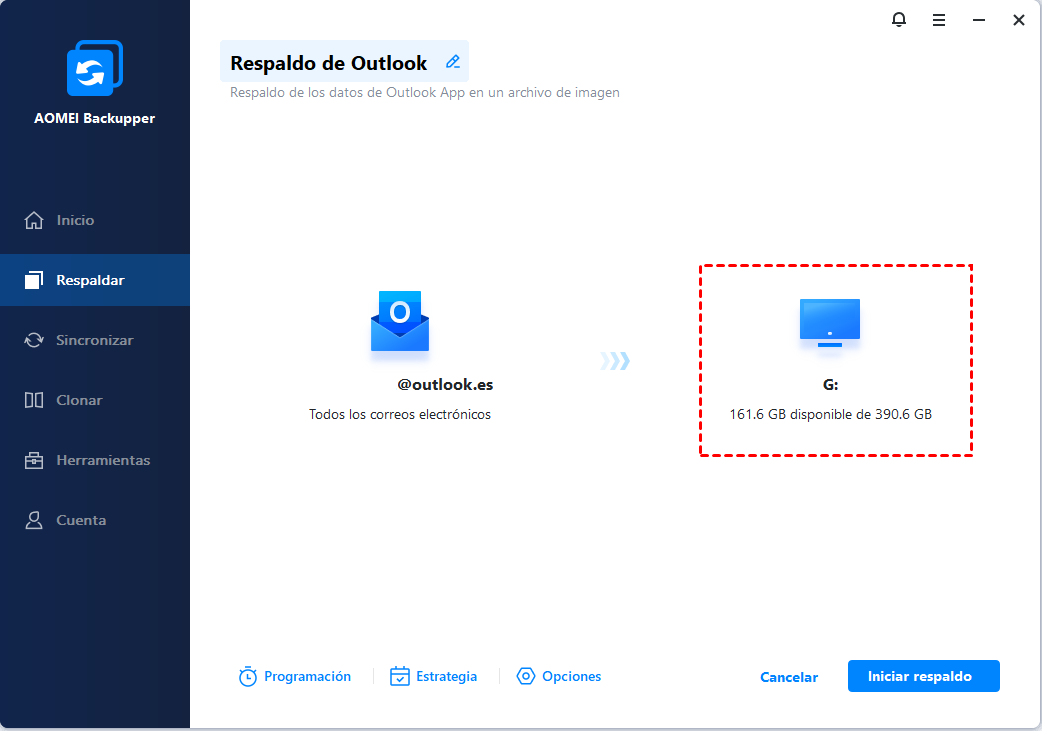
Task: Click the Clonar sidebar icon
Action: click(x=34, y=400)
